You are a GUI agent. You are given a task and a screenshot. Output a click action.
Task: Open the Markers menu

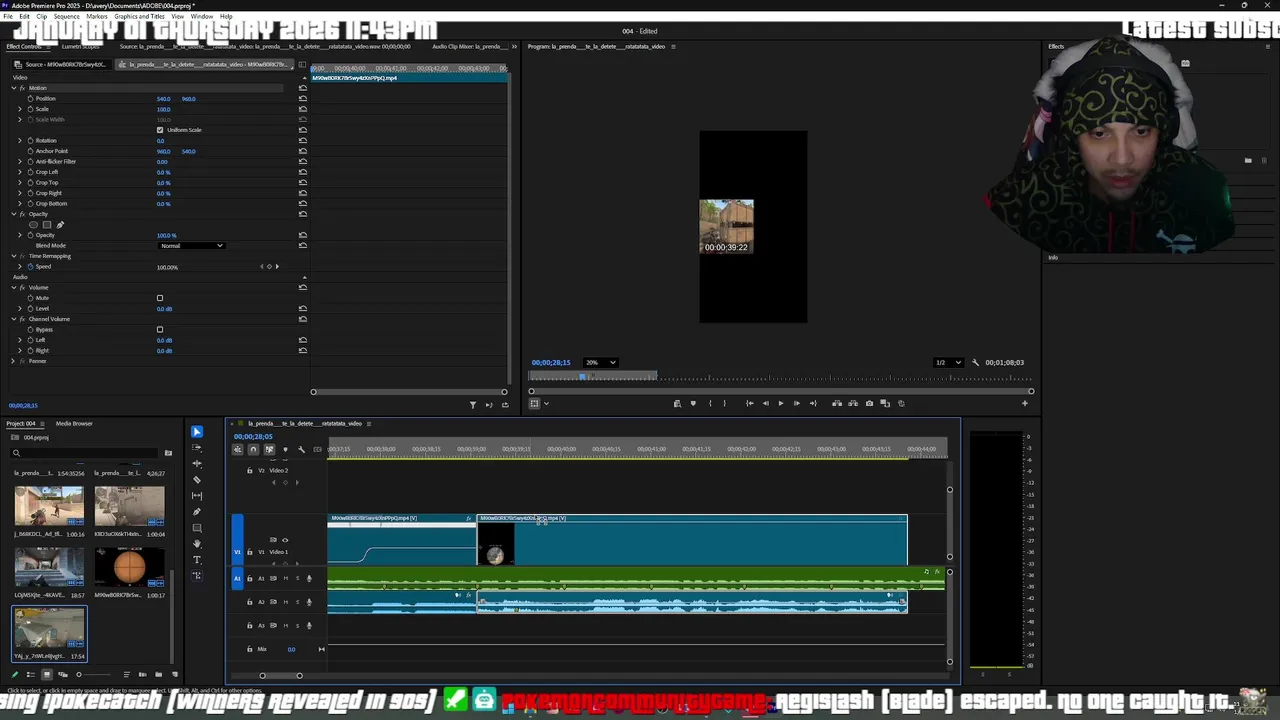coord(97,16)
